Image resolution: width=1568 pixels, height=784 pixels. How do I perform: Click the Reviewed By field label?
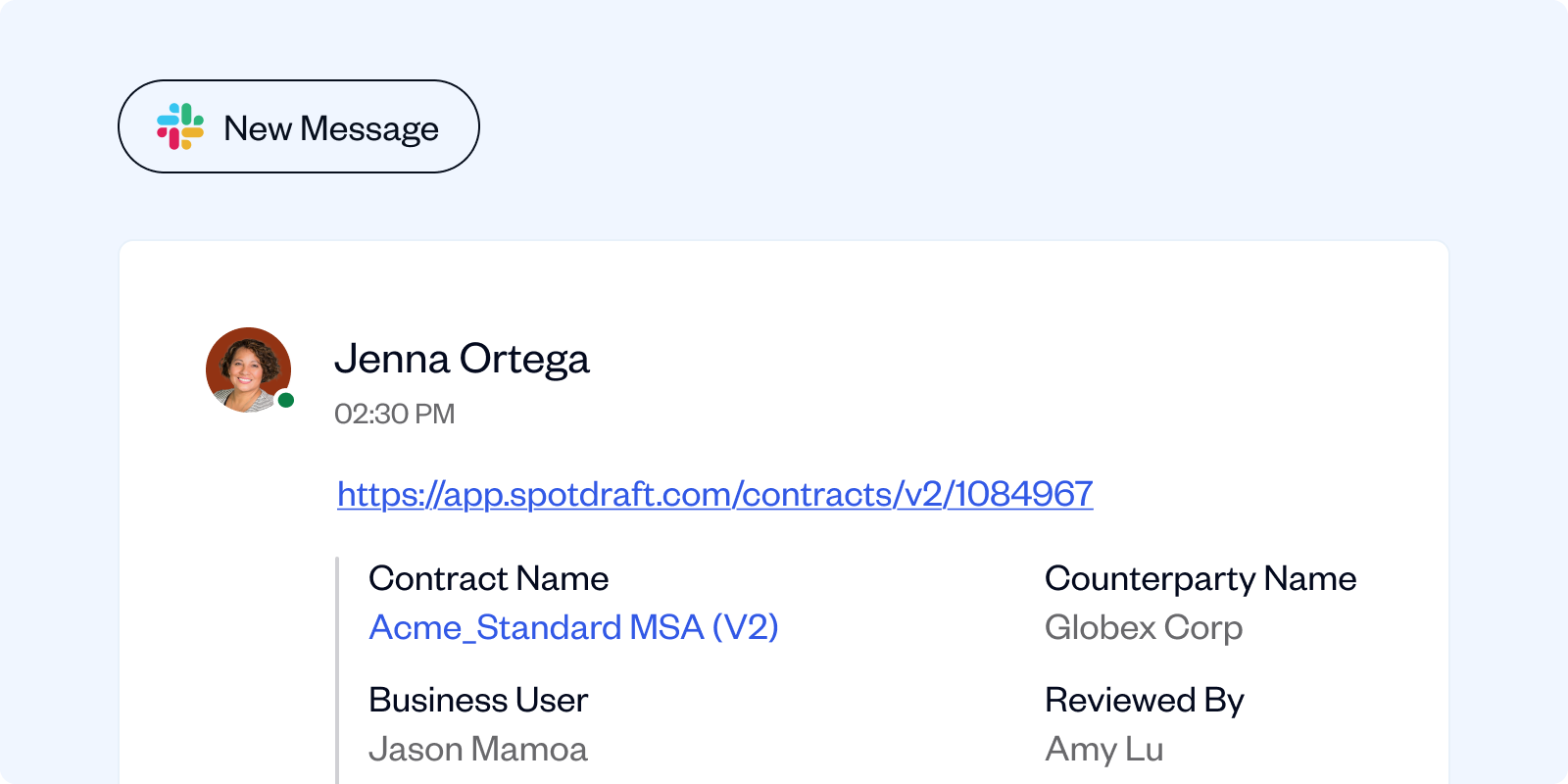coord(1144,700)
